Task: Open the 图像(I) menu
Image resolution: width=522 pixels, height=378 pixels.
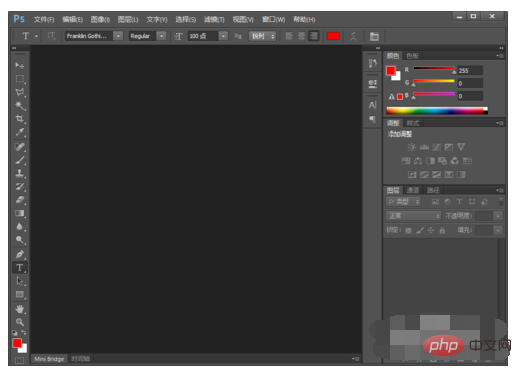Action: click(100, 20)
